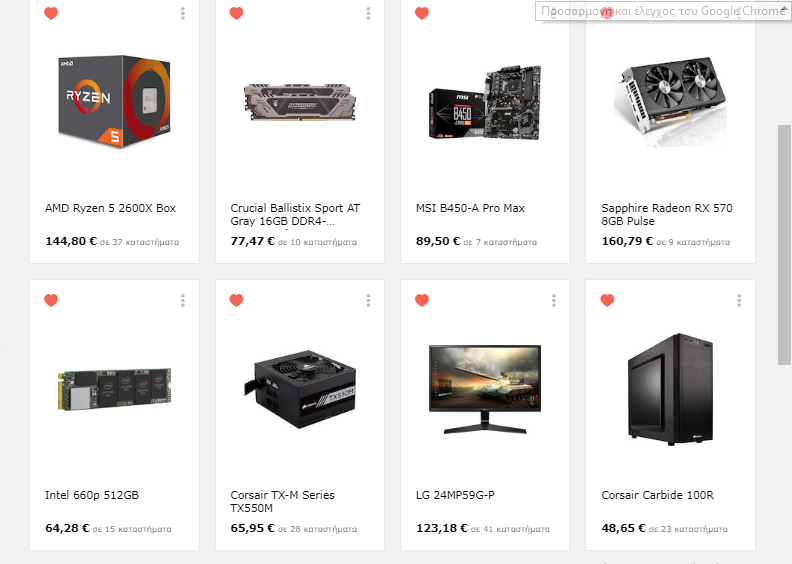Remove MSI B450-A Pro Max from favorites

(422, 13)
